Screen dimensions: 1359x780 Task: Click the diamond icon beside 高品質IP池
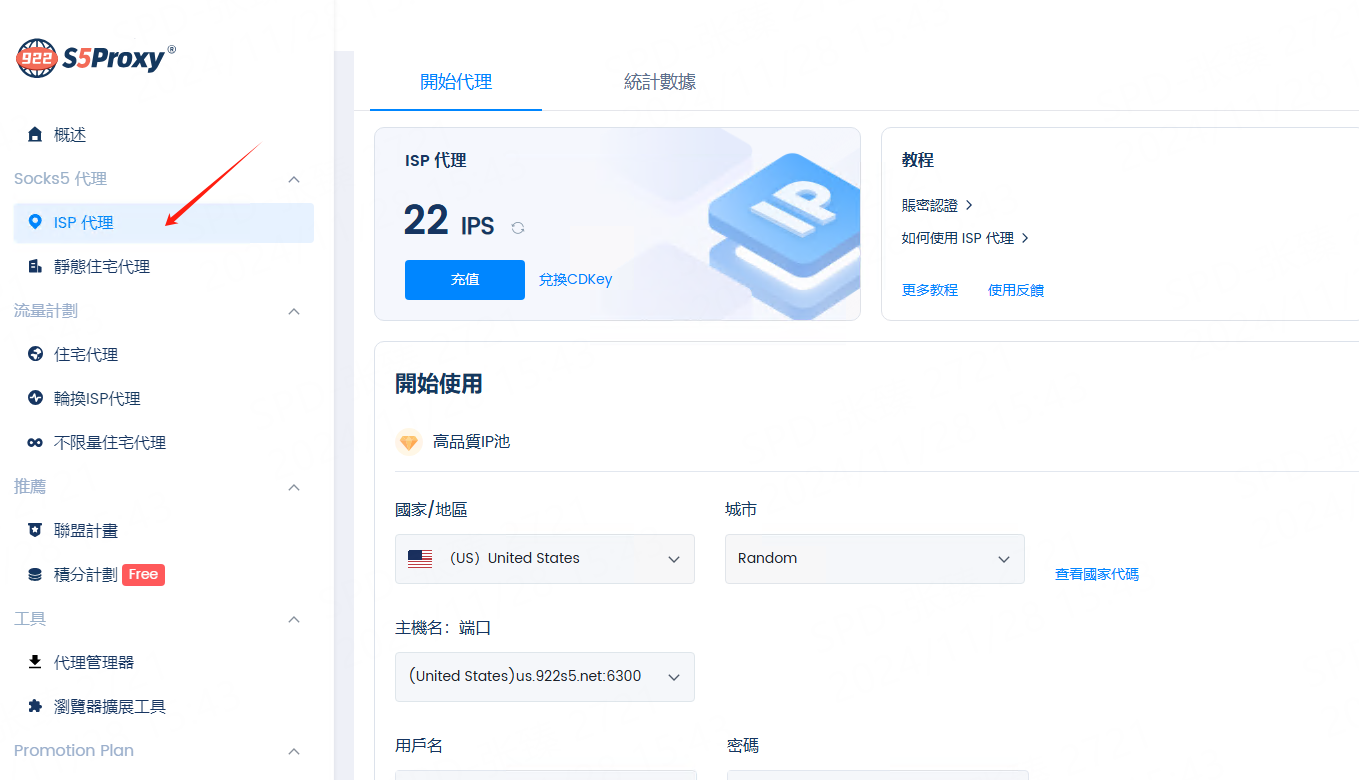pyautogui.click(x=409, y=442)
